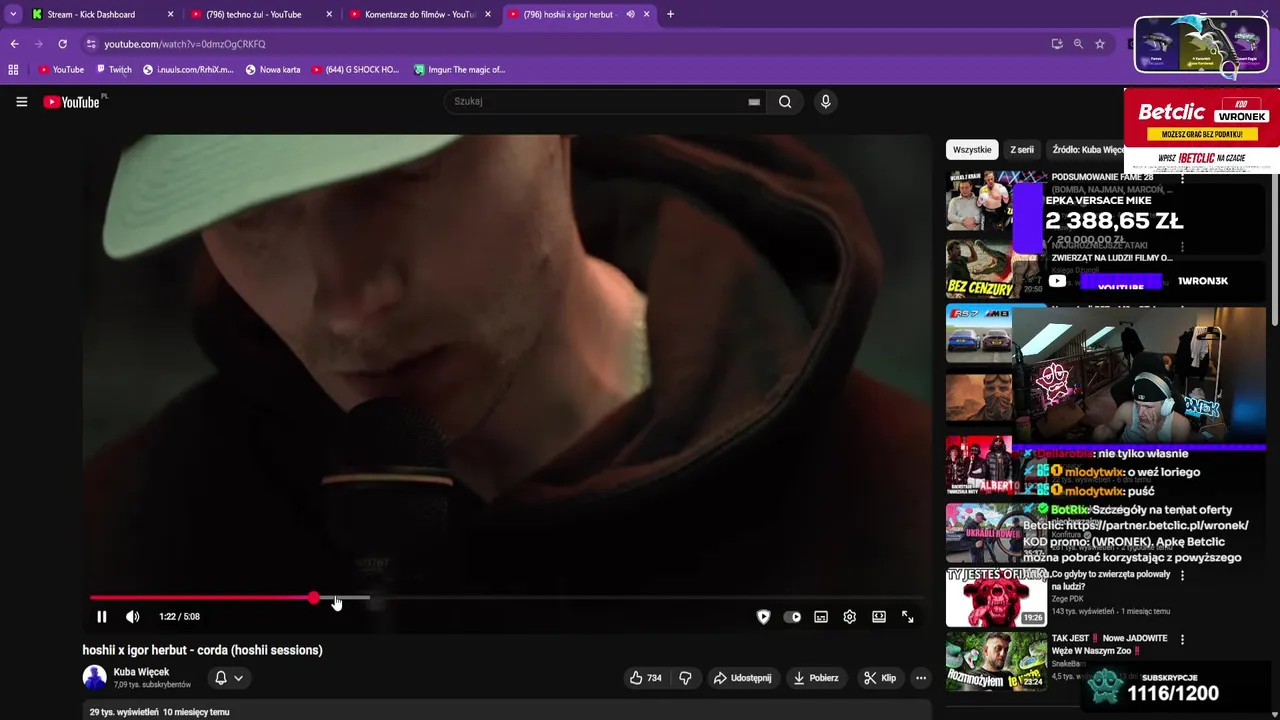Click the Pobierz download button
This screenshot has height=720, width=1280.
pos(816,678)
